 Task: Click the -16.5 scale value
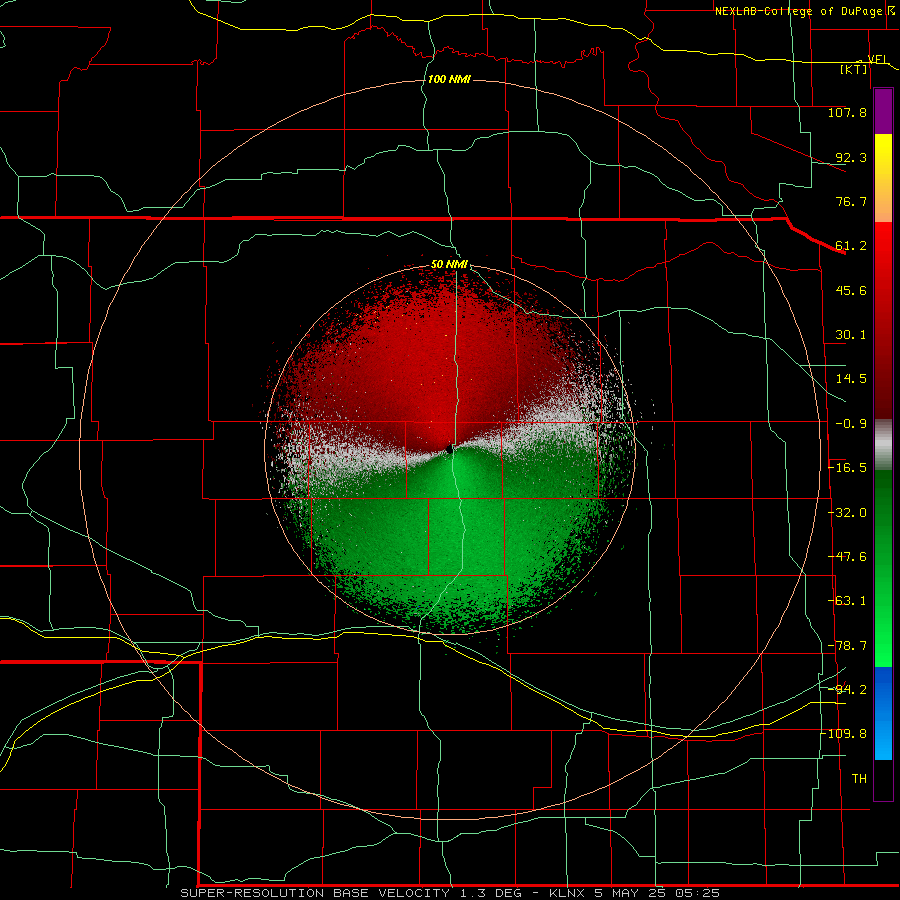click(x=847, y=468)
